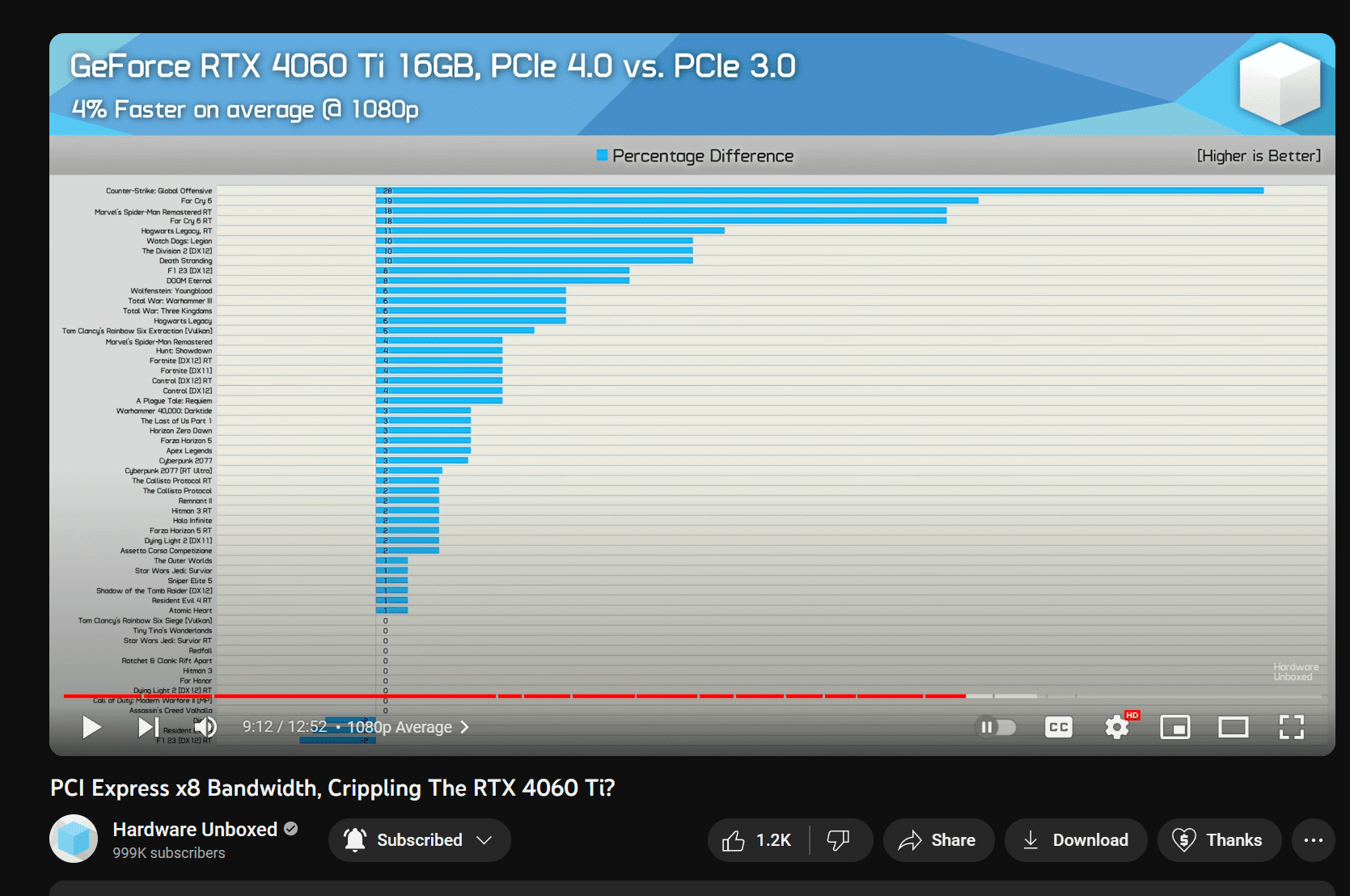1350x896 pixels.
Task: Send a Thanks to the creator
Action: [1219, 840]
